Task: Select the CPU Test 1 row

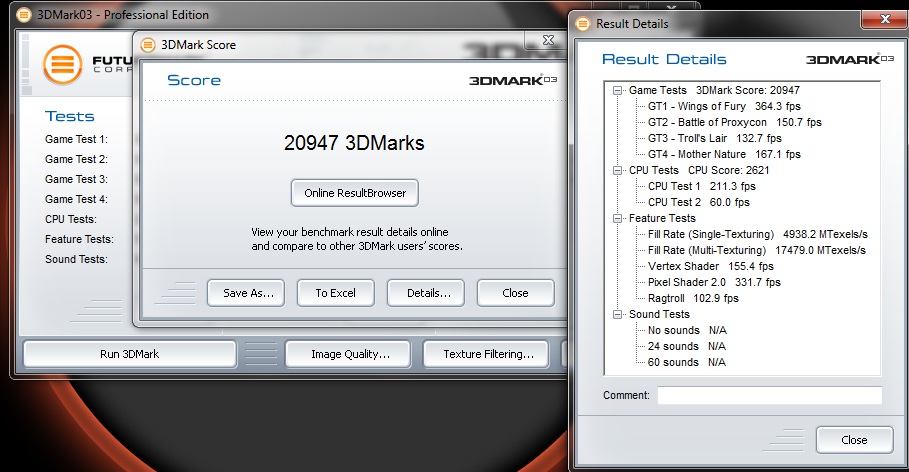Action: (701, 186)
